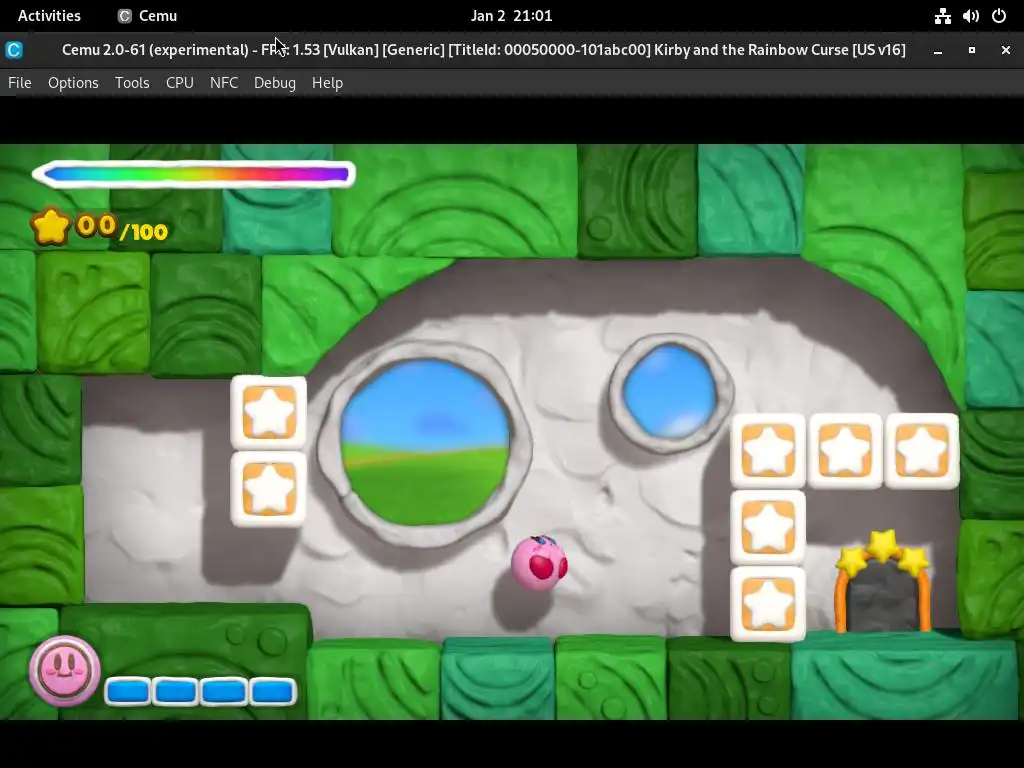Open the NFC menu
Image resolution: width=1024 pixels, height=768 pixels.
224,83
